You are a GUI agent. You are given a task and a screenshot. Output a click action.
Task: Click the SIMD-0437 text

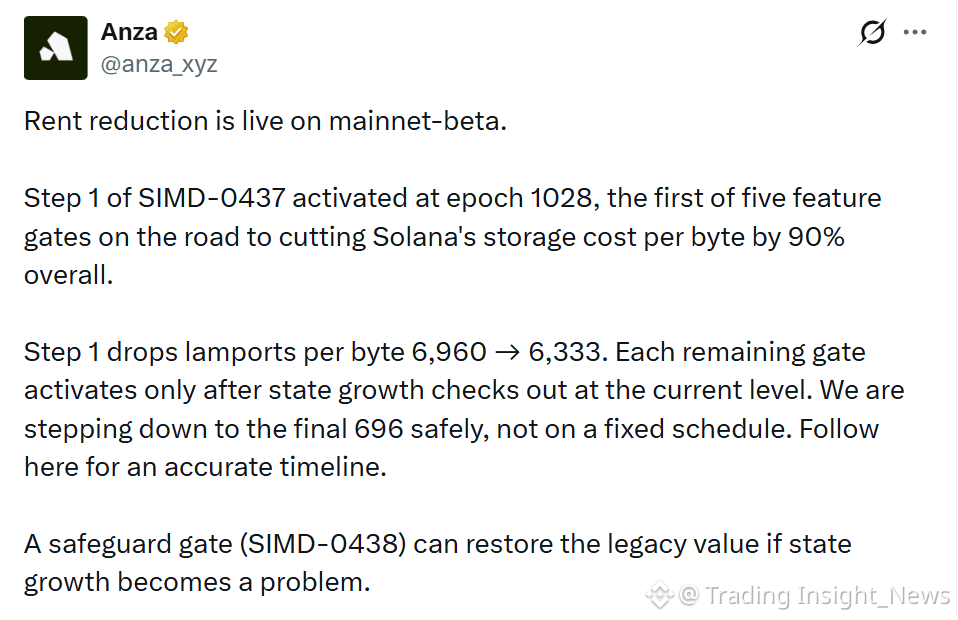pyautogui.click(x=211, y=198)
